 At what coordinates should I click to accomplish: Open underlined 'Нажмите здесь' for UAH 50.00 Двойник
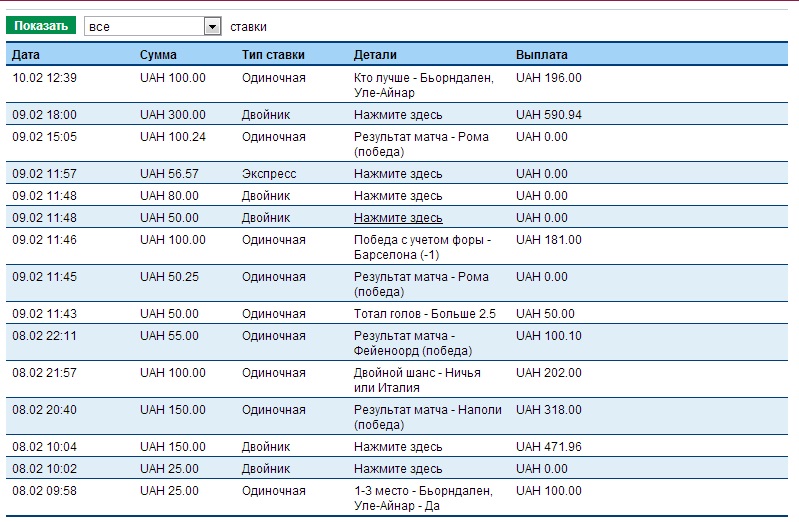pyautogui.click(x=398, y=218)
